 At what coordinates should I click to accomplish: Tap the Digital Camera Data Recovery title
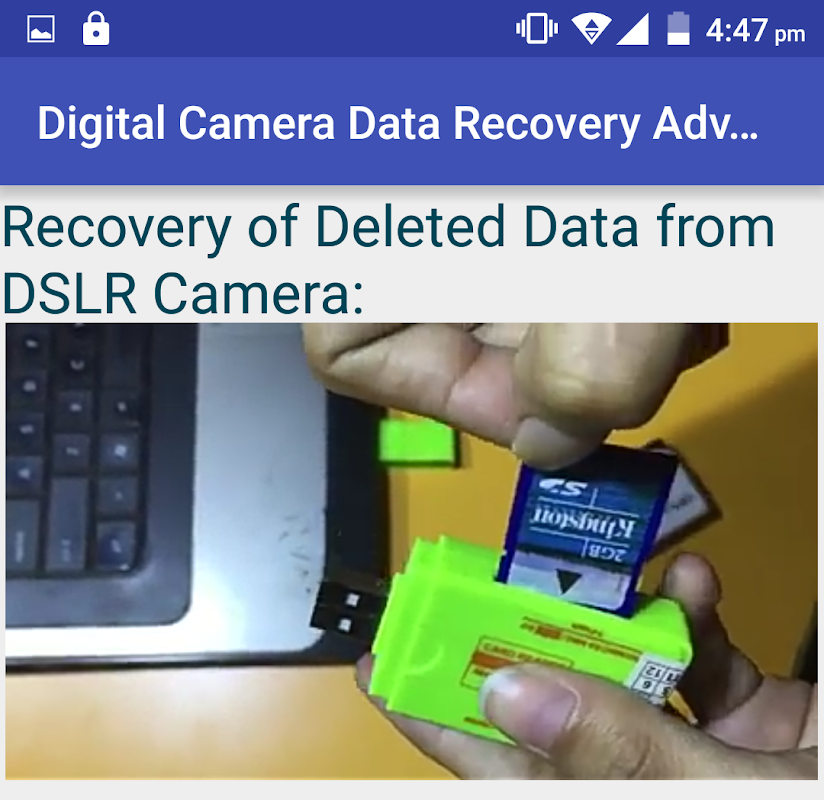point(398,124)
